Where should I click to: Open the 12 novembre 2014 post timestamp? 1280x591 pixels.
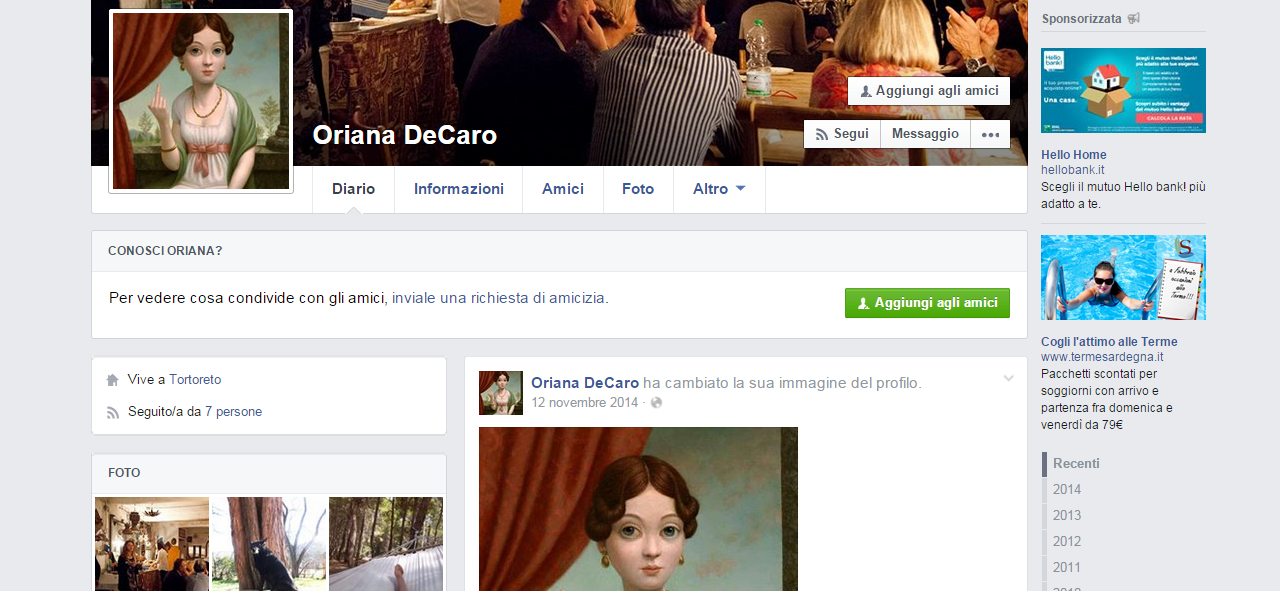coord(585,403)
